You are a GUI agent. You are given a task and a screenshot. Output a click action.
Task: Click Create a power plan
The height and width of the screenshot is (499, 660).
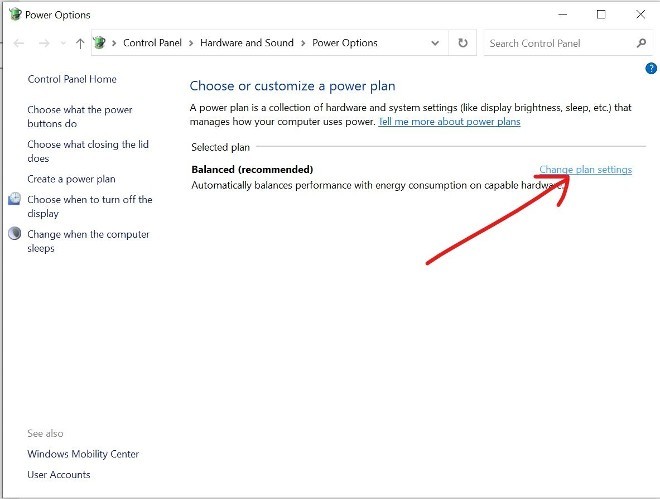[x=71, y=179]
